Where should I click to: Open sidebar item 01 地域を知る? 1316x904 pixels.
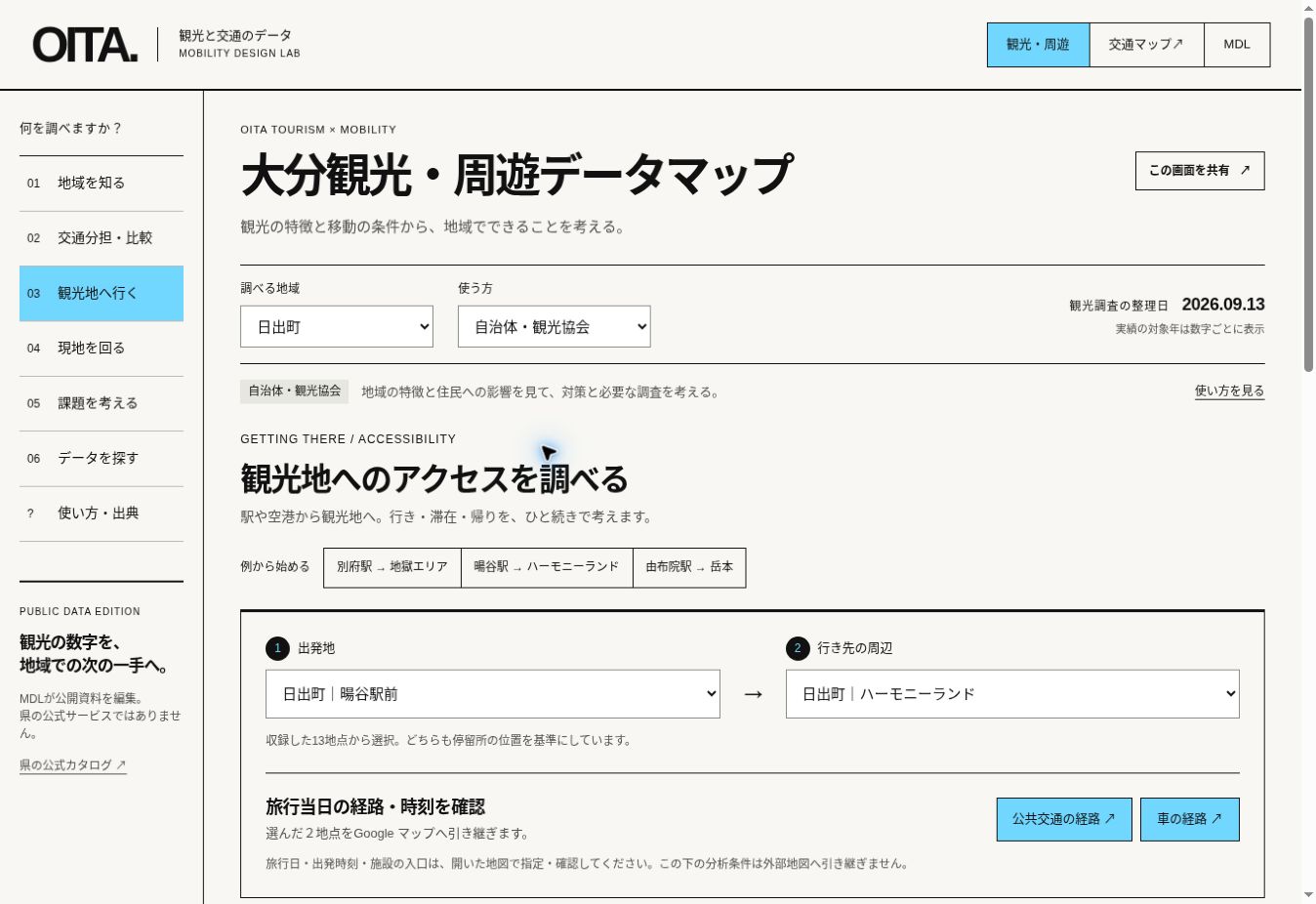102,184
